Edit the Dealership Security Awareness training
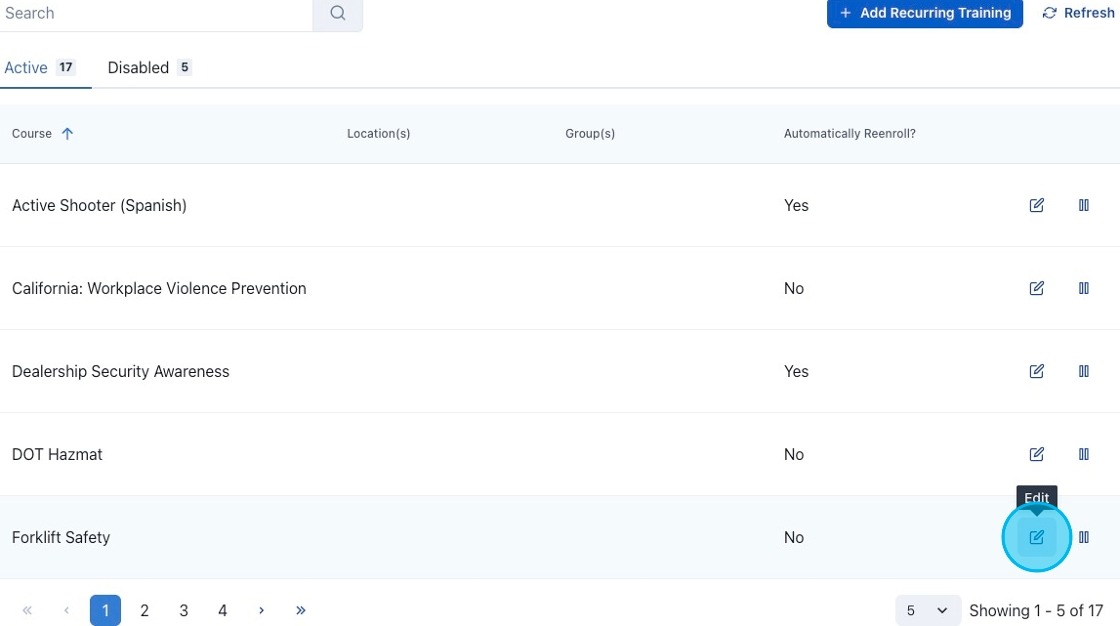 (1036, 371)
